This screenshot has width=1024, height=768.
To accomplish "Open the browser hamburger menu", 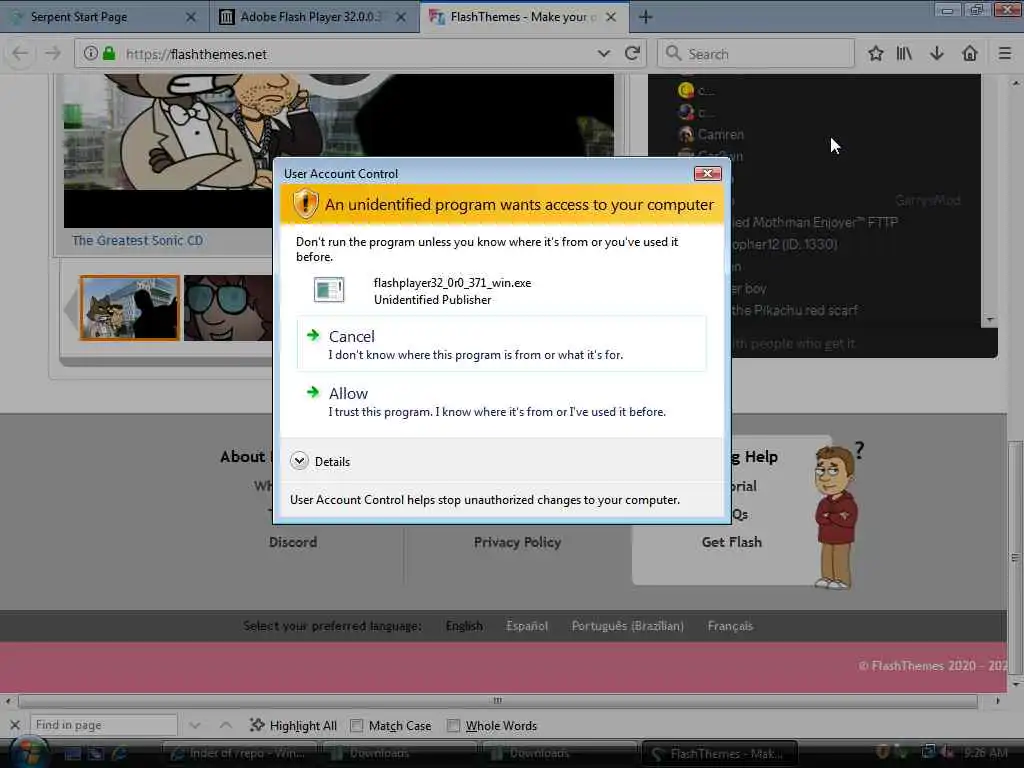I will click(1004, 54).
